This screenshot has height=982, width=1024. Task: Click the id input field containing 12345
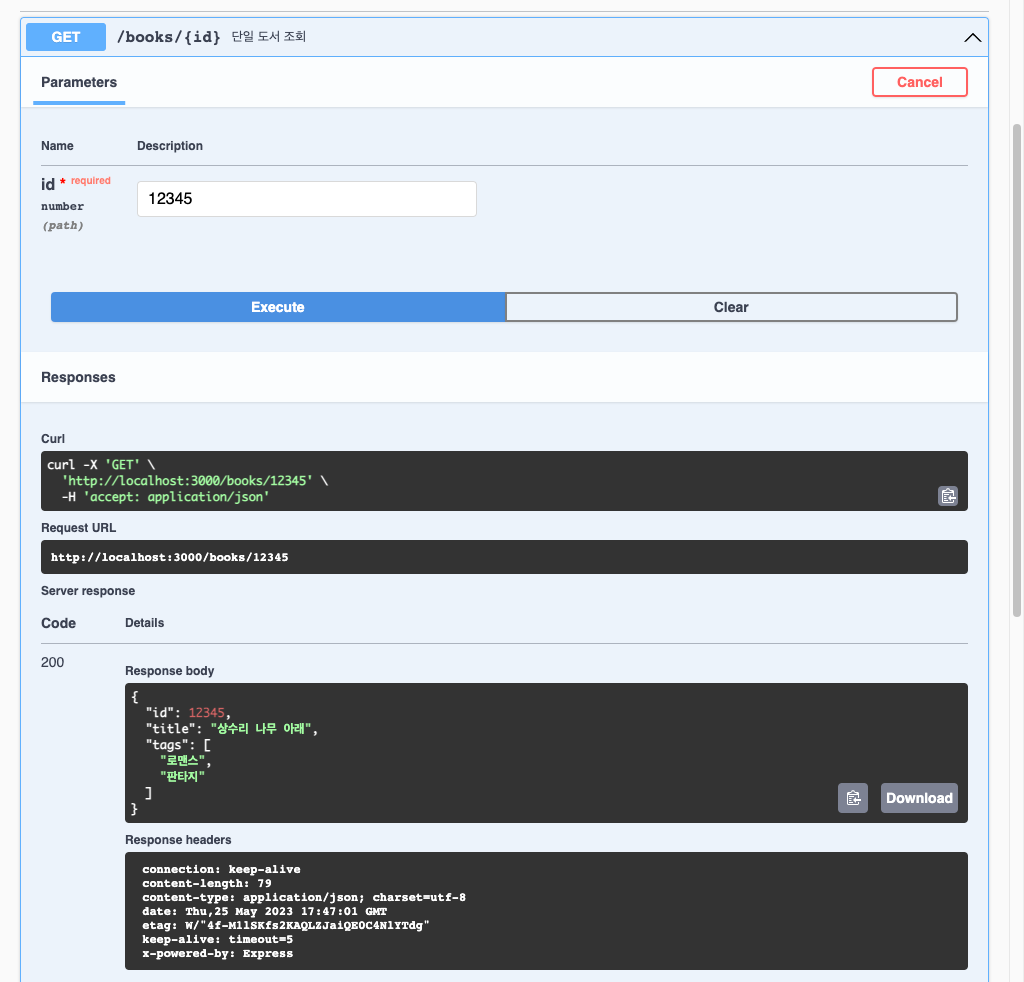click(306, 199)
